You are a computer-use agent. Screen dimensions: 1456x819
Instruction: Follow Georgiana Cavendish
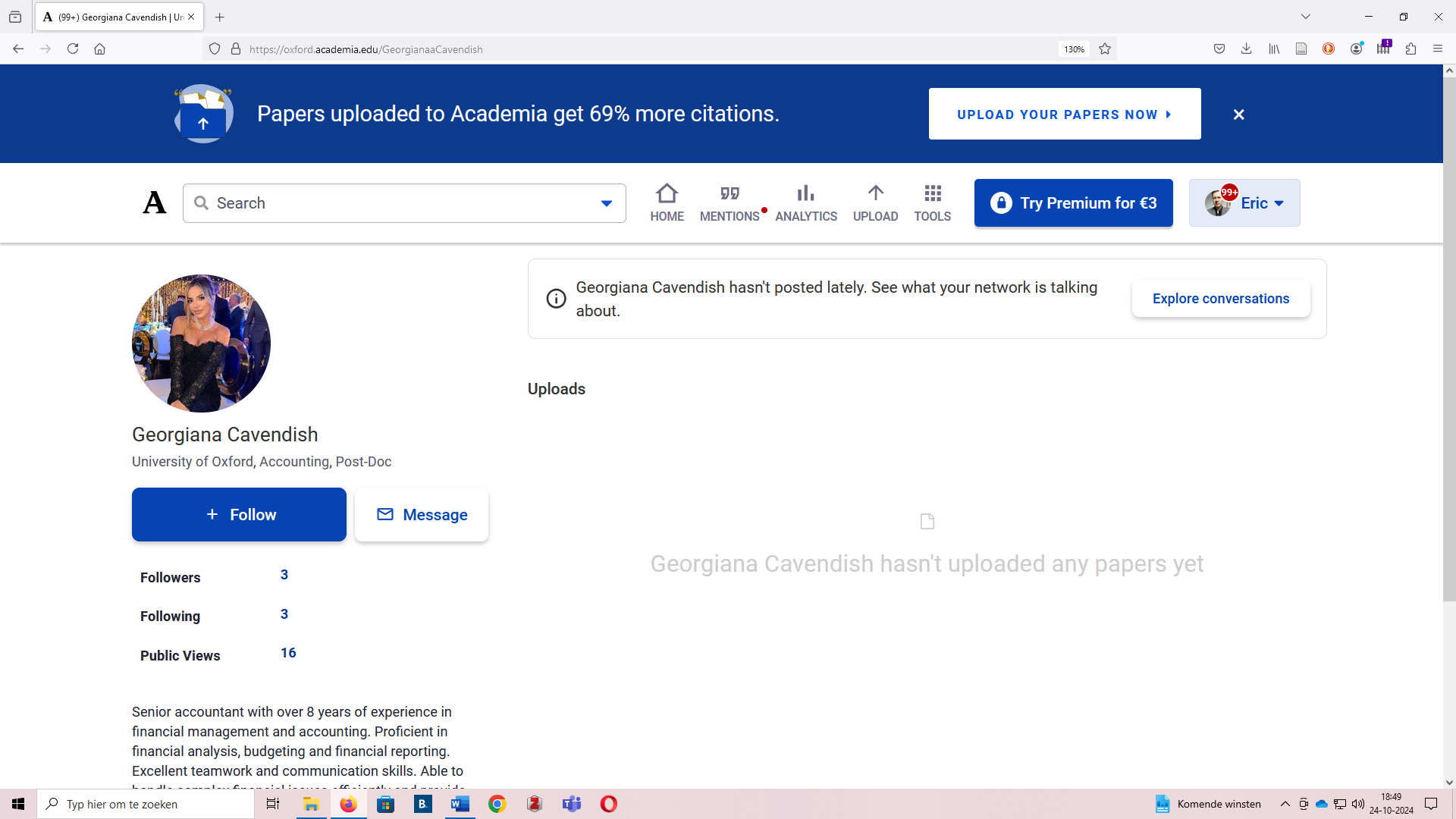[x=239, y=515]
